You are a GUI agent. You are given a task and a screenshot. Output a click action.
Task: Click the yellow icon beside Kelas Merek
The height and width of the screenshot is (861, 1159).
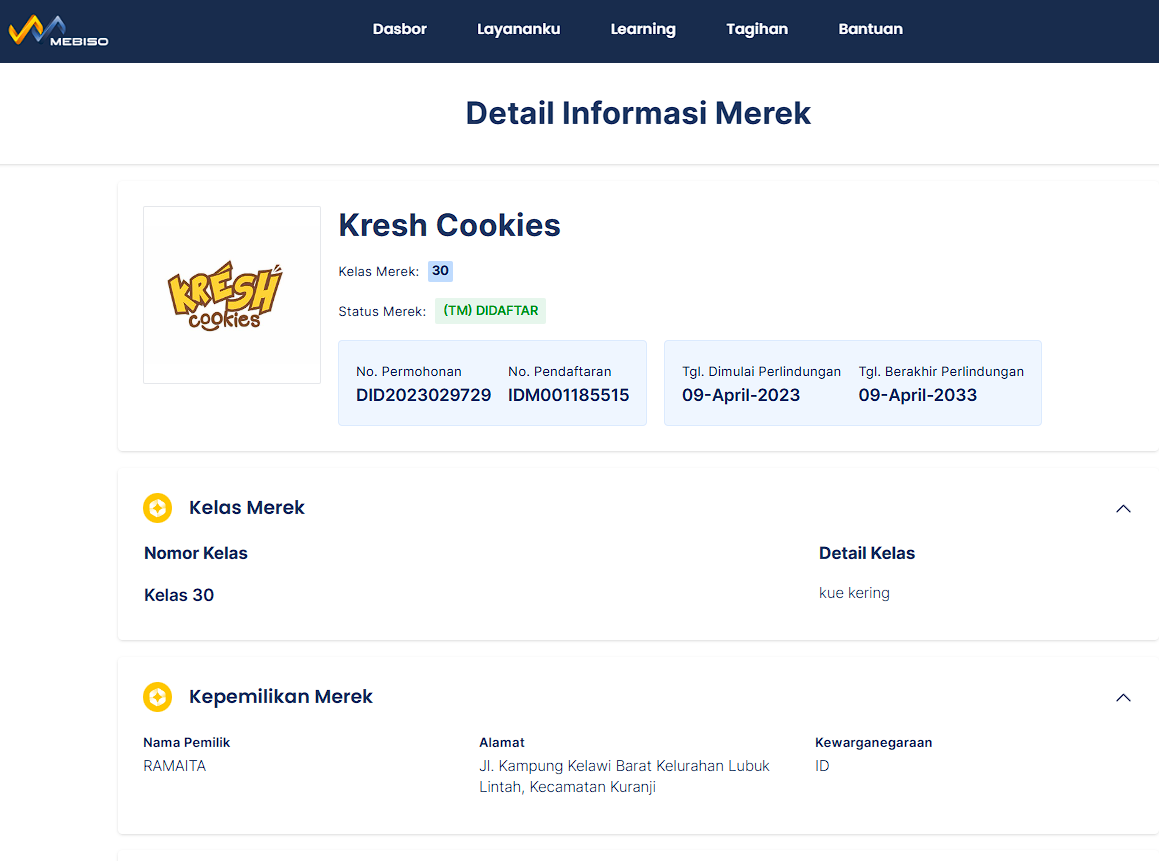coord(157,508)
